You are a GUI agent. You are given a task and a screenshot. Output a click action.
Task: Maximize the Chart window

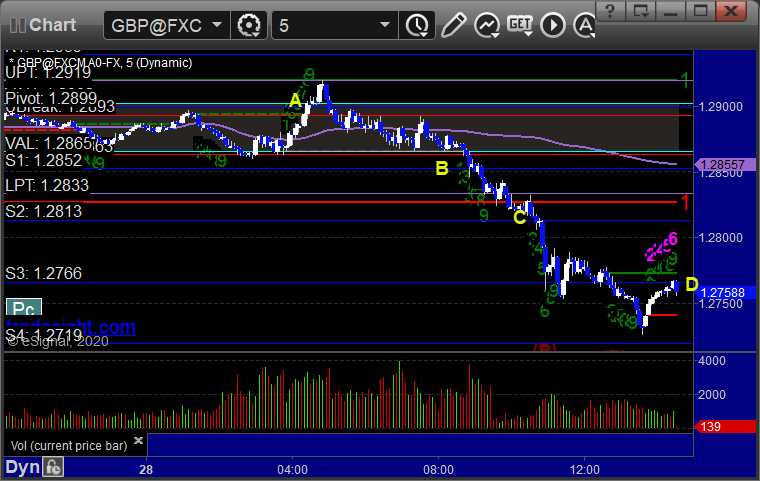[x=700, y=11]
